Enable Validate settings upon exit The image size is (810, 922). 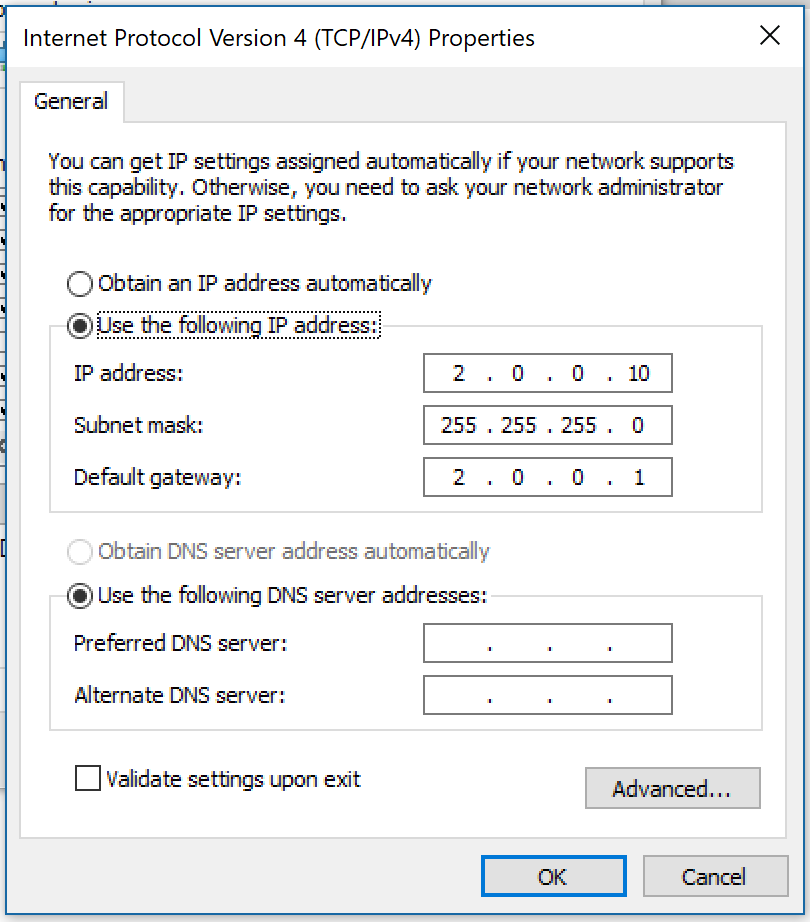click(x=88, y=779)
